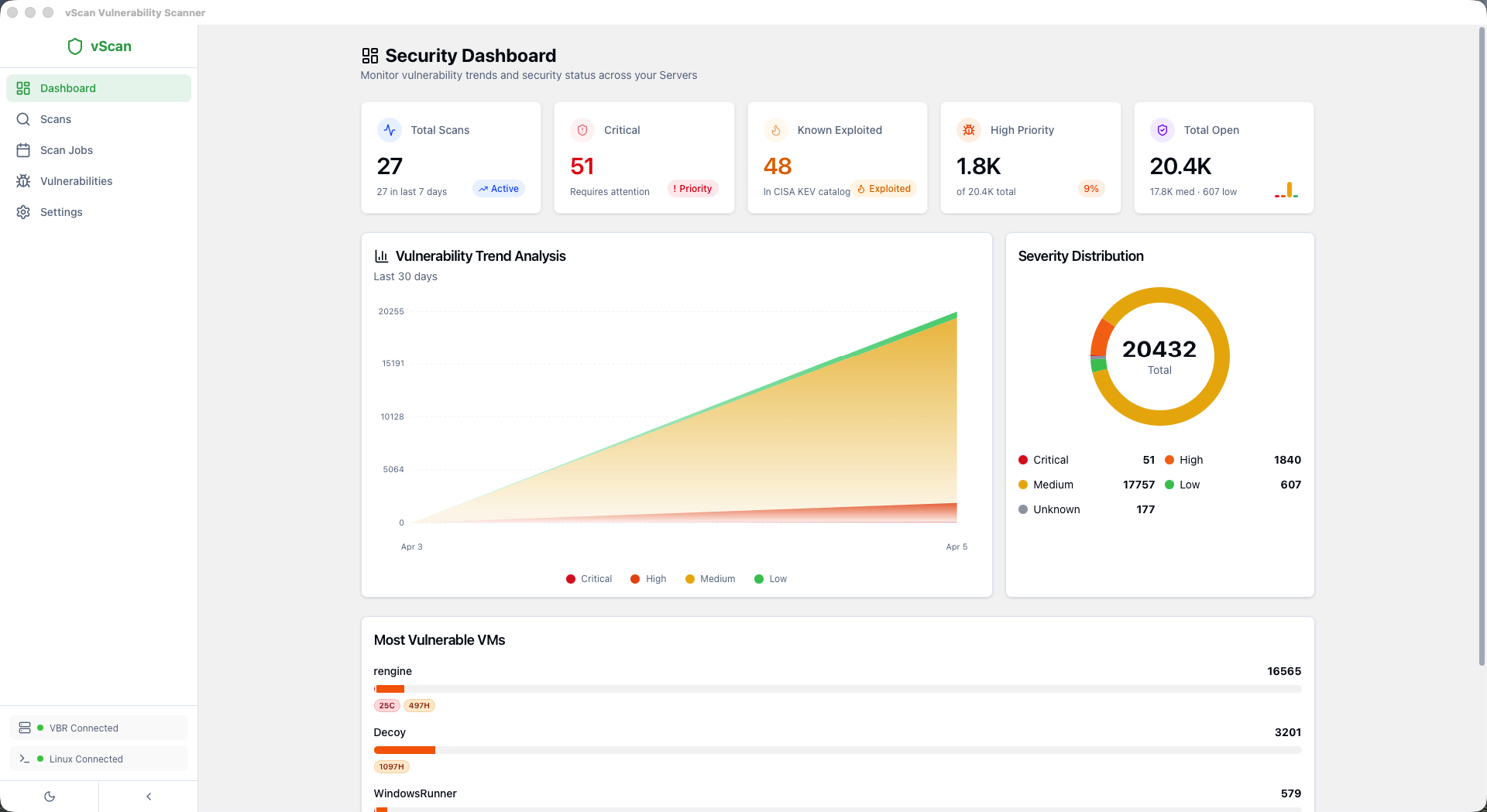Open the Vulnerabilities menu item
This screenshot has height=812, width=1487.
coord(98,181)
